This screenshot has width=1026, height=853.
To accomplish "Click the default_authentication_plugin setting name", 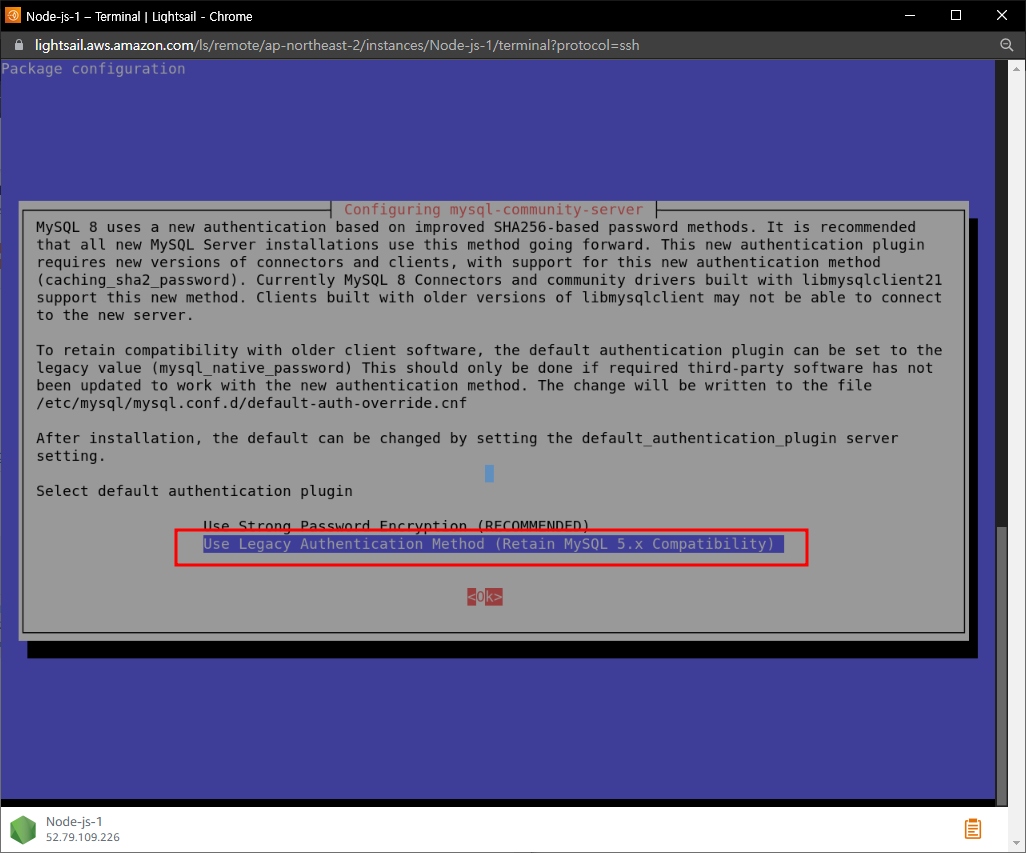I will (709, 438).
